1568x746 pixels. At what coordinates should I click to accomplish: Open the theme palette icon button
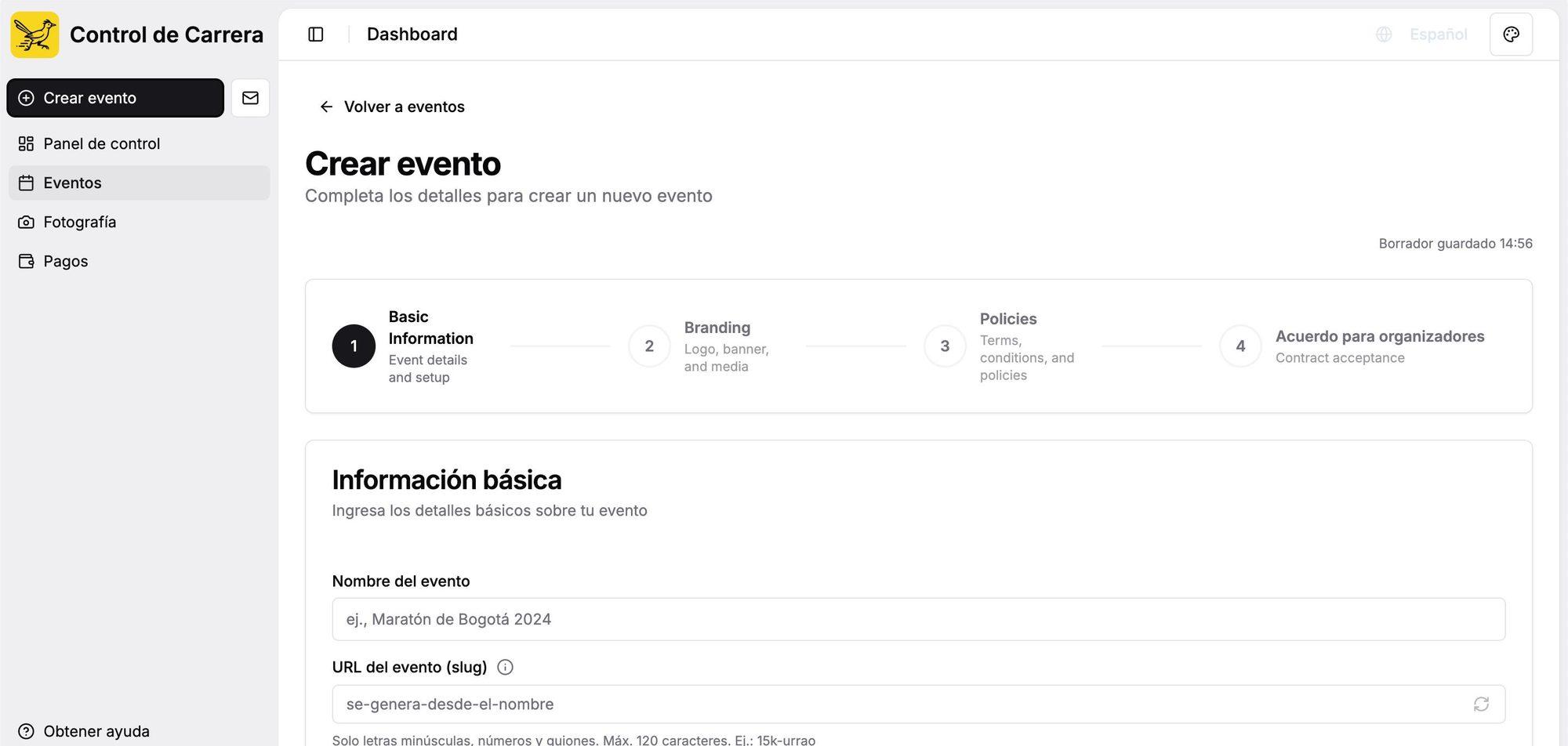(x=1511, y=34)
